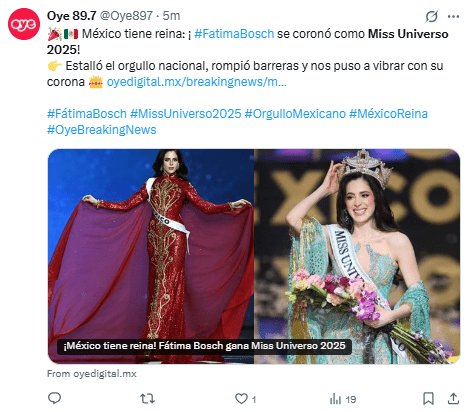Like the tweet with heart icon
Viewport: 469px width, 412px height.
click(x=245, y=399)
